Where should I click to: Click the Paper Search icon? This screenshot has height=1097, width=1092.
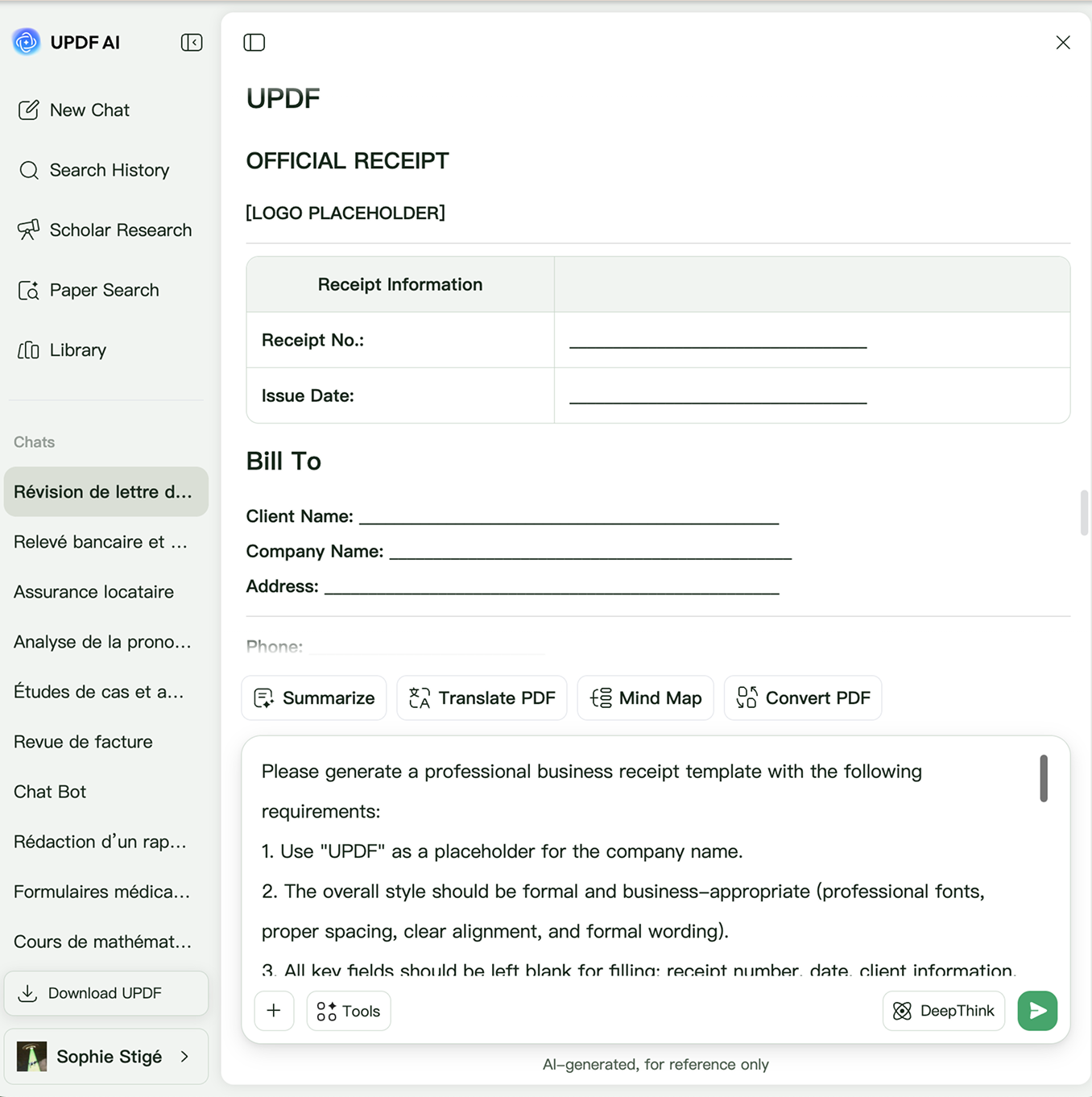pos(29,290)
